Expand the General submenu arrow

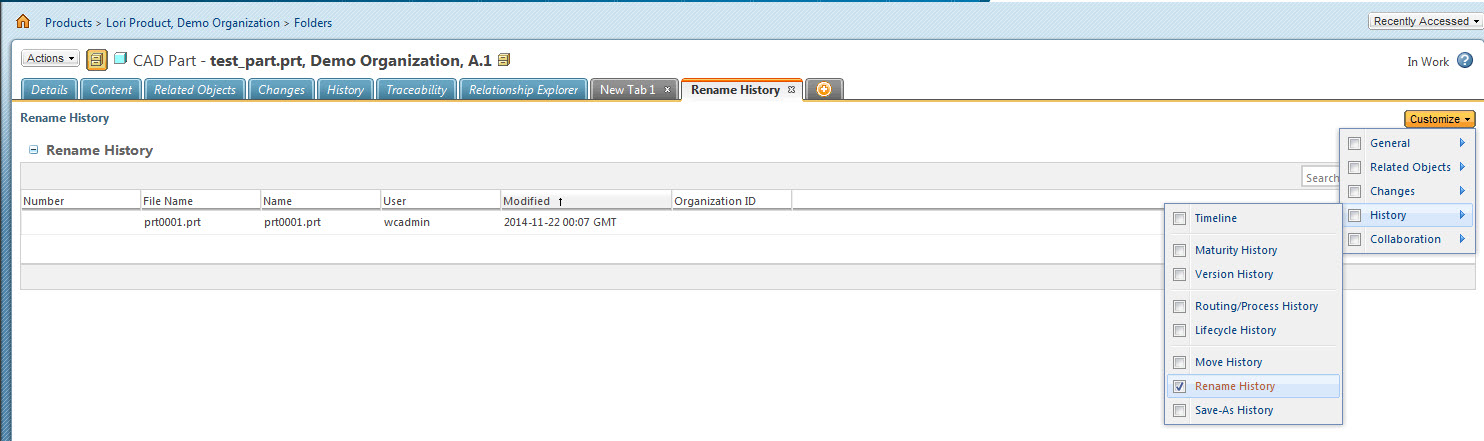(1462, 143)
